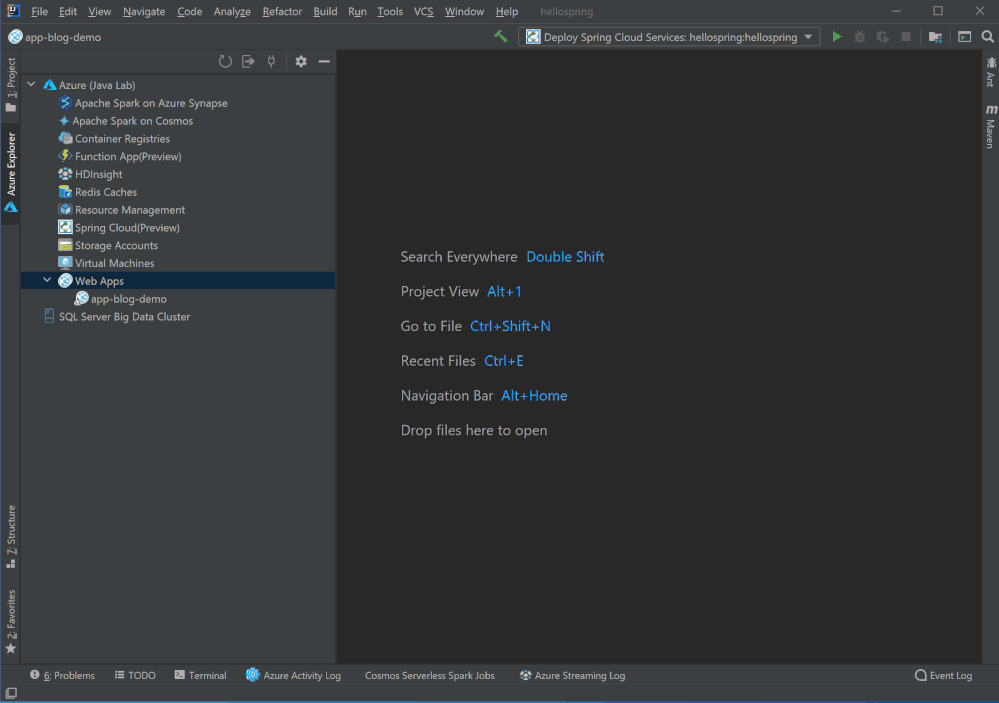Open the Structure tool window tab
The height and width of the screenshot is (703, 999).
tap(11, 537)
